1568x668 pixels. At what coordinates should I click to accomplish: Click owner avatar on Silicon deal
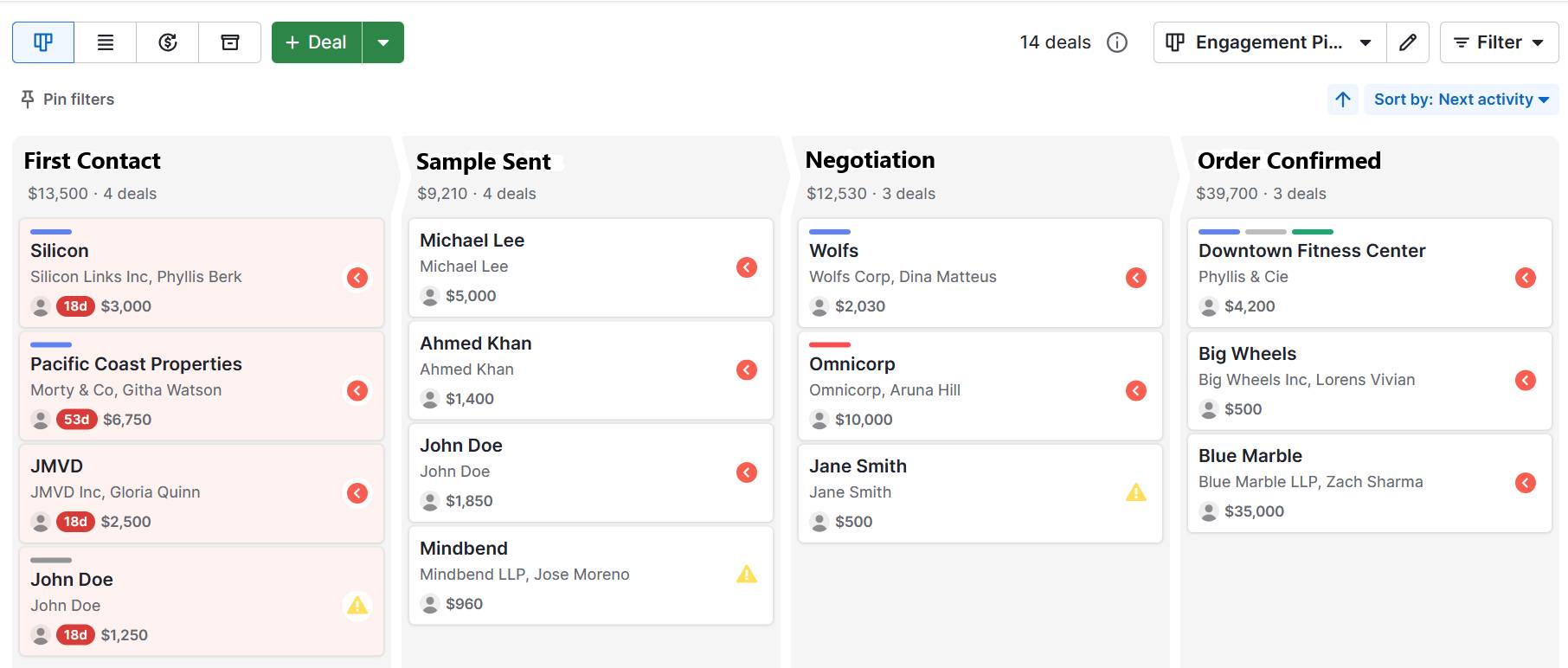click(x=41, y=306)
